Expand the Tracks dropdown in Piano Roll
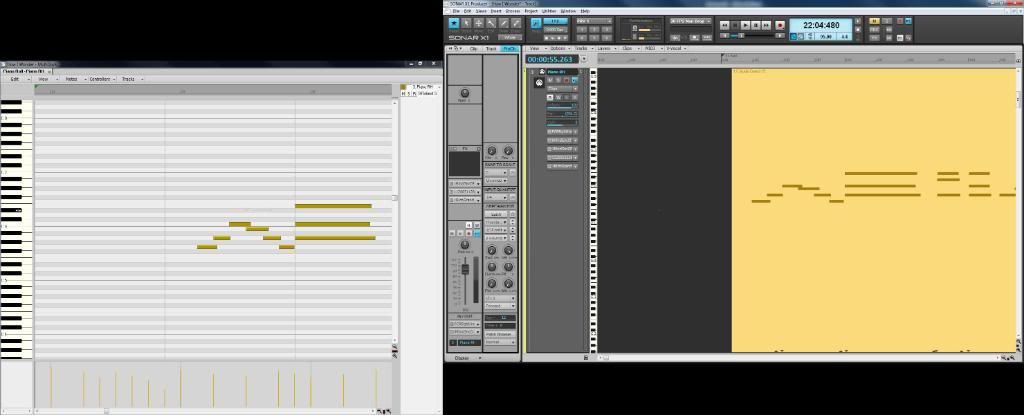The height and width of the screenshot is (415, 1024). (129, 78)
